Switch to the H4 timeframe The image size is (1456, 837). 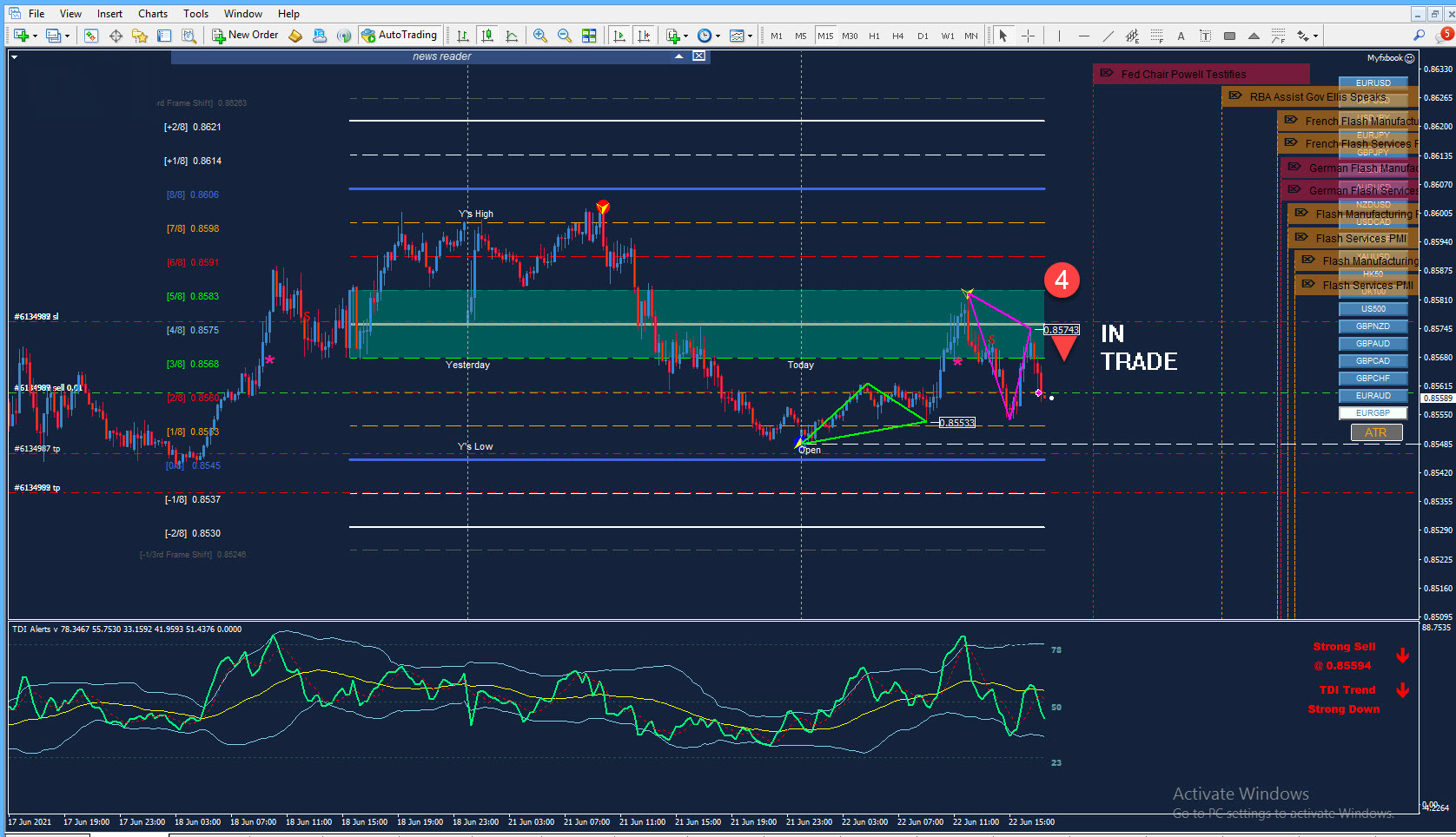pyautogui.click(x=898, y=36)
